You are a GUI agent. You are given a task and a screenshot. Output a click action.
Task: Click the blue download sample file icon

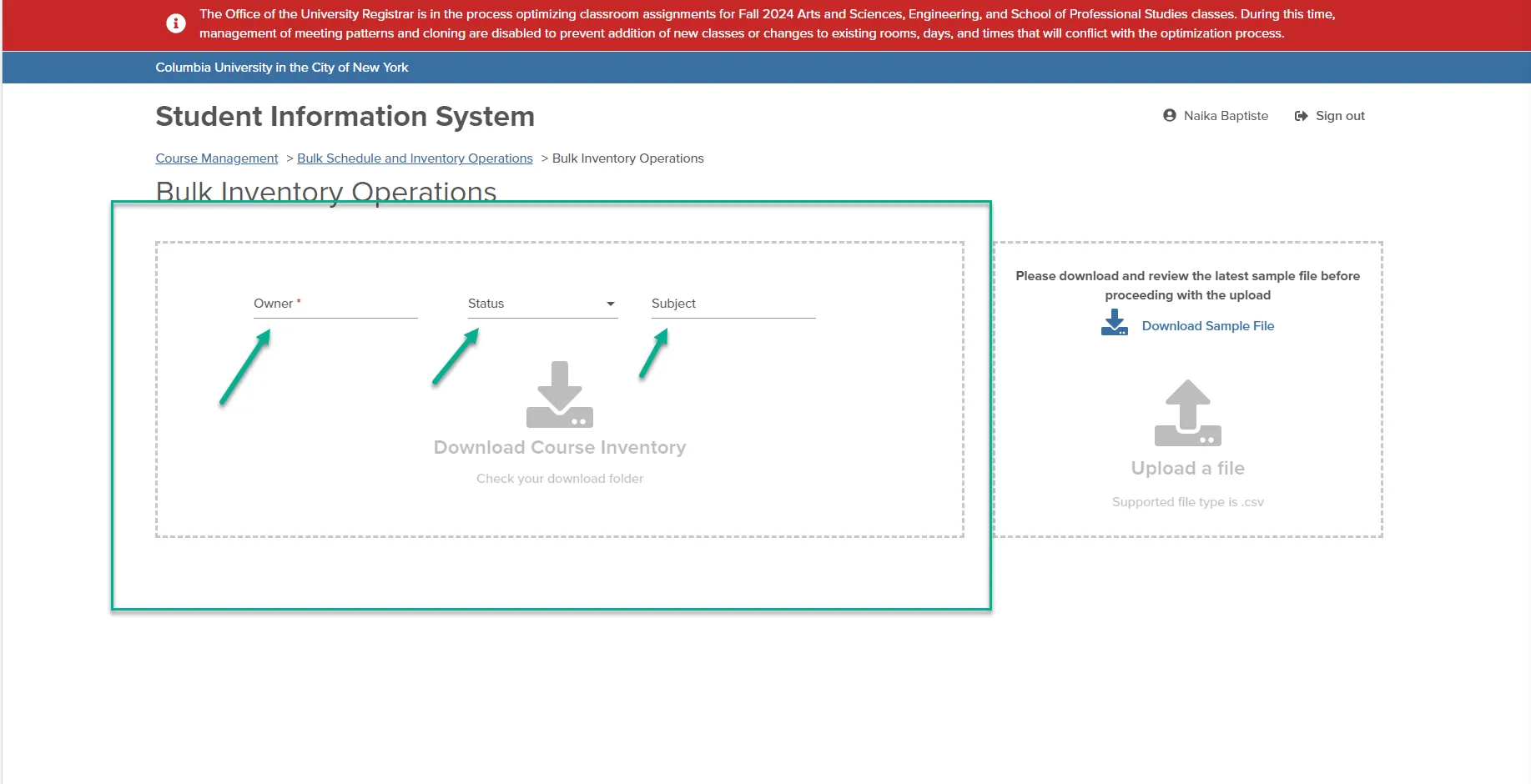[x=1115, y=323]
